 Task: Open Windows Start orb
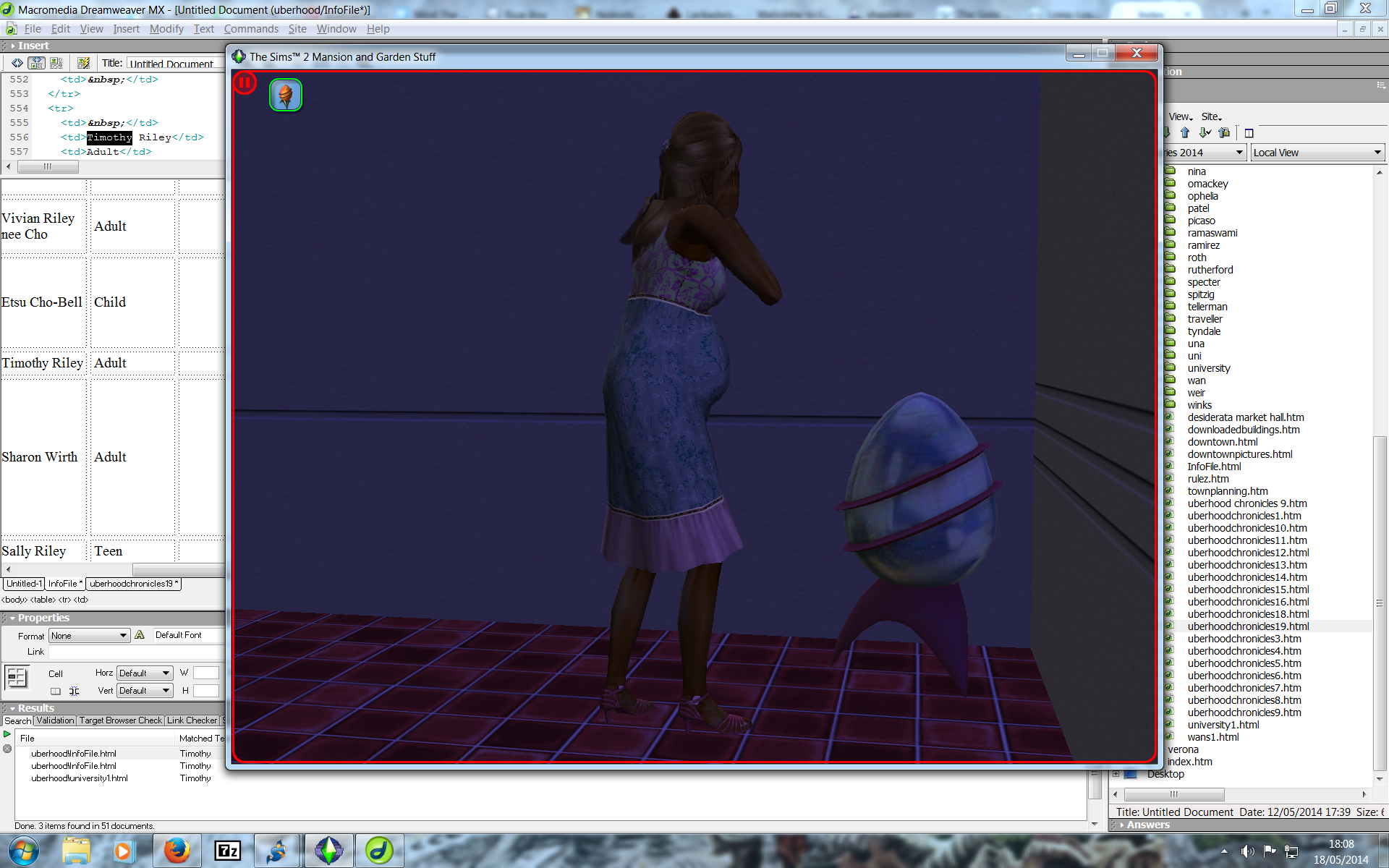23,851
